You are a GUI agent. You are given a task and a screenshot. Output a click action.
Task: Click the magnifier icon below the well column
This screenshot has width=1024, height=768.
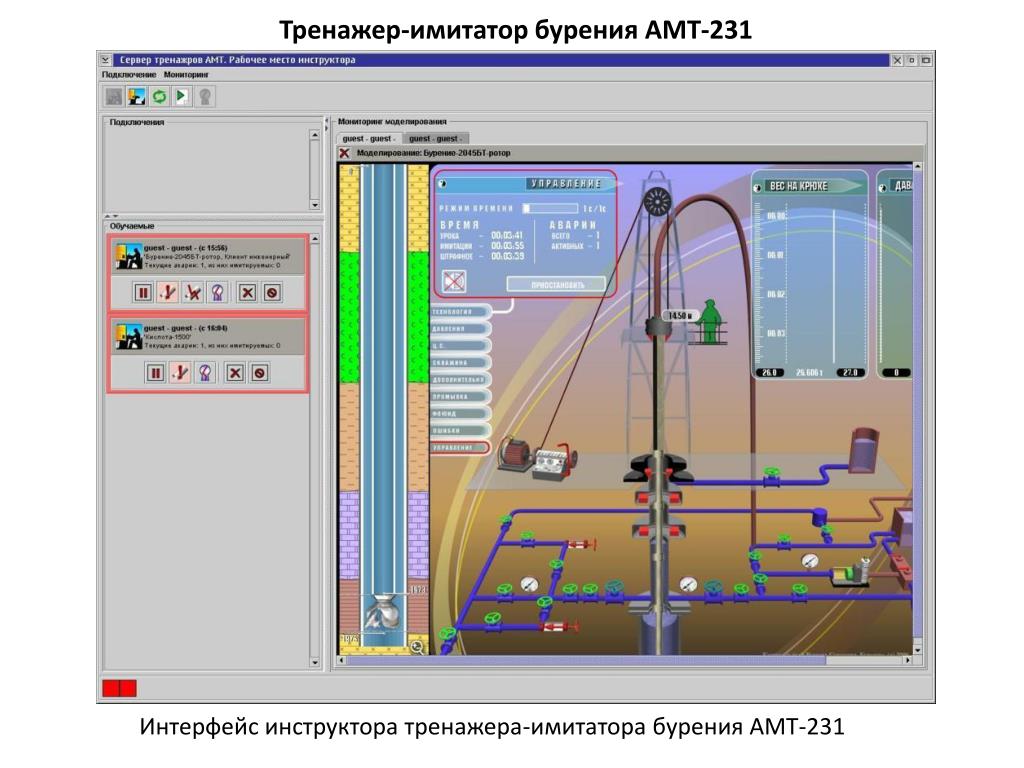coord(417,647)
